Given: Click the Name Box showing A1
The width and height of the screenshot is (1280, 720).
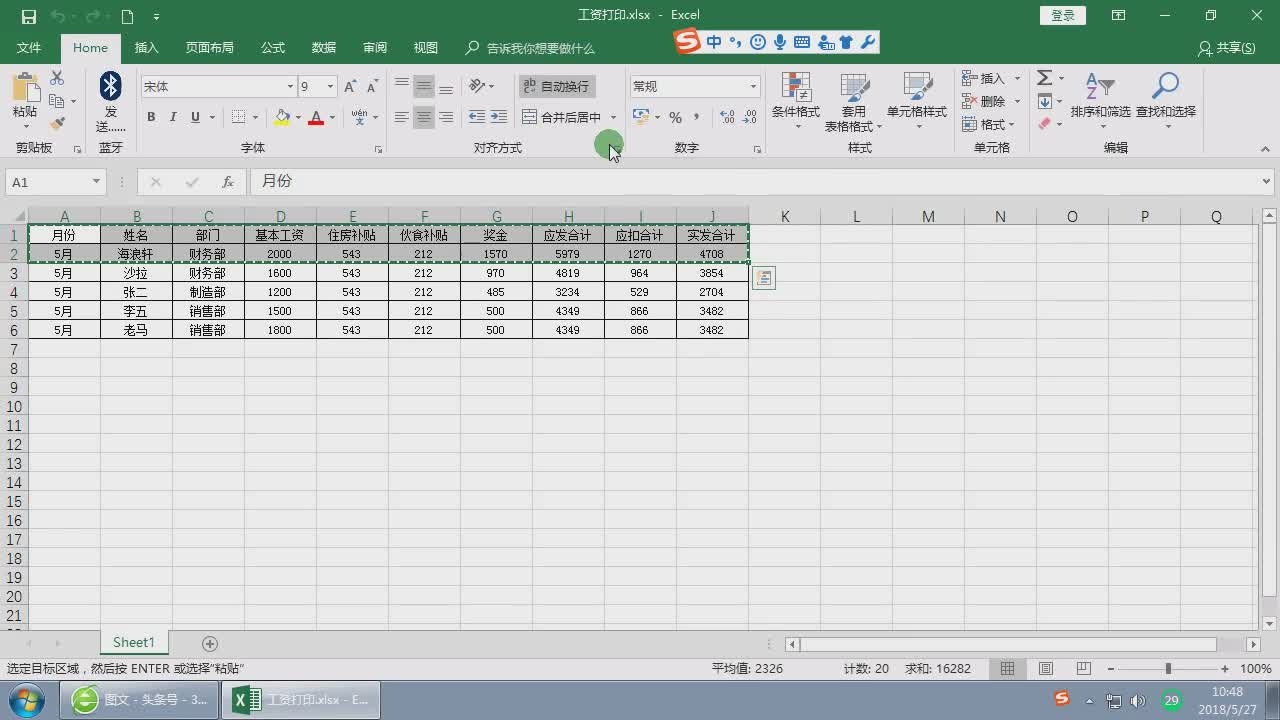Looking at the screenshot, I should [55, 182].
